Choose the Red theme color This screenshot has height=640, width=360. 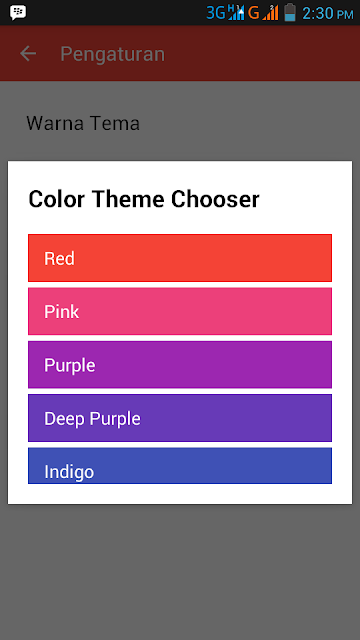tap(180, 258)
